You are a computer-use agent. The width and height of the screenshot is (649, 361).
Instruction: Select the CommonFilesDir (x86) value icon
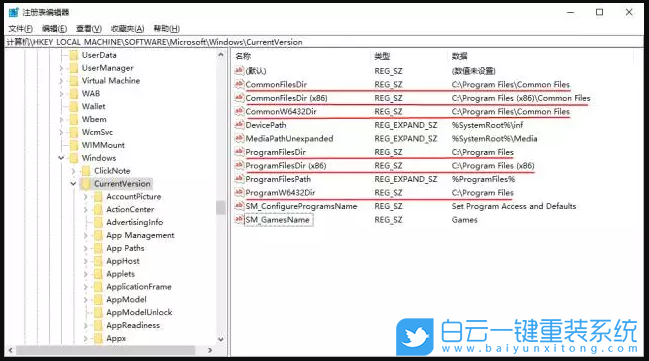tap(239, 98)
